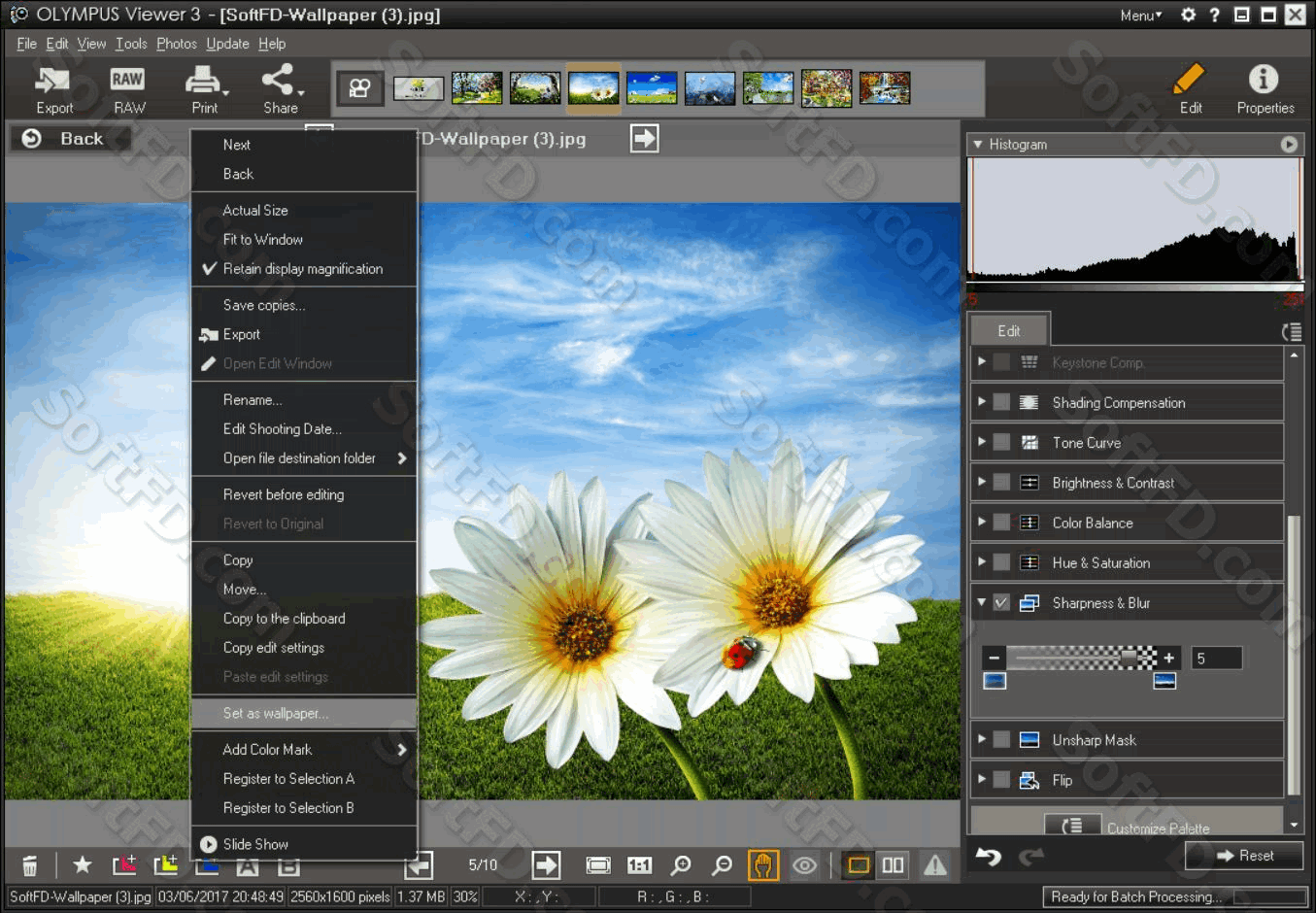Click the Back button
1316x913 pixels.
[70, 138]
